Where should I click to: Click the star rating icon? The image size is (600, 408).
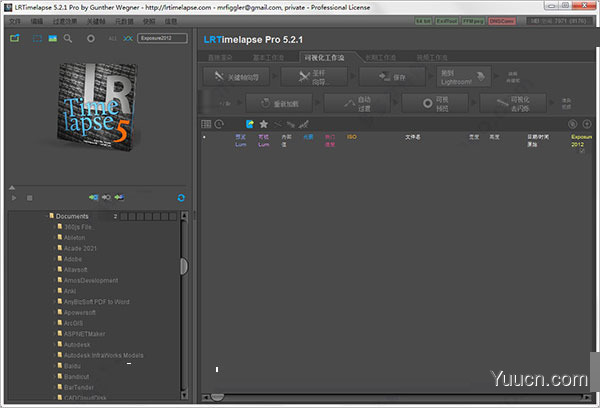[x=264, y=124]
